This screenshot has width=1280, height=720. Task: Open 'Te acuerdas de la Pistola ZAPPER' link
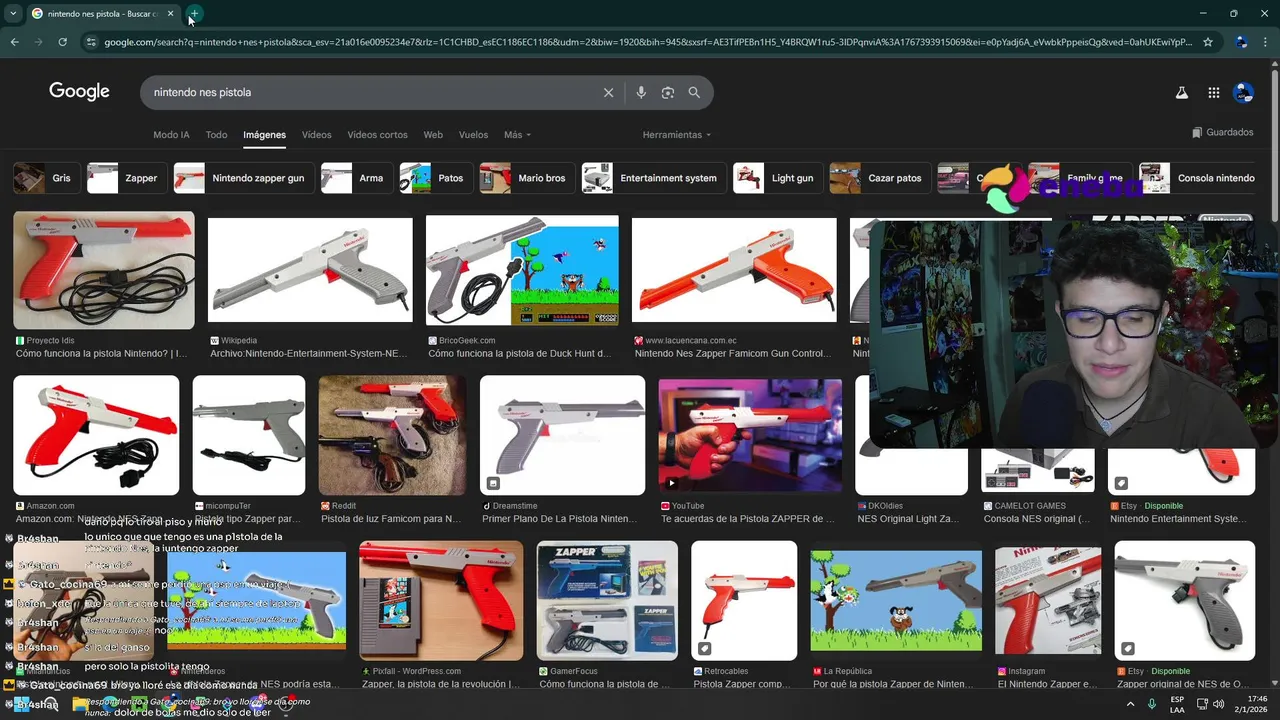pos(748,519)
